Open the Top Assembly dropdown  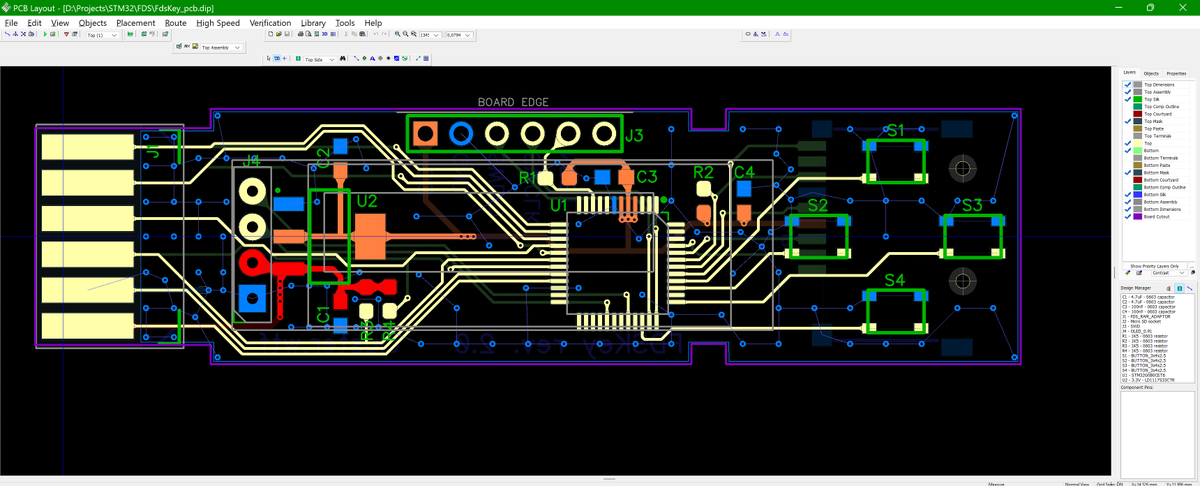[x=221, y=47]
